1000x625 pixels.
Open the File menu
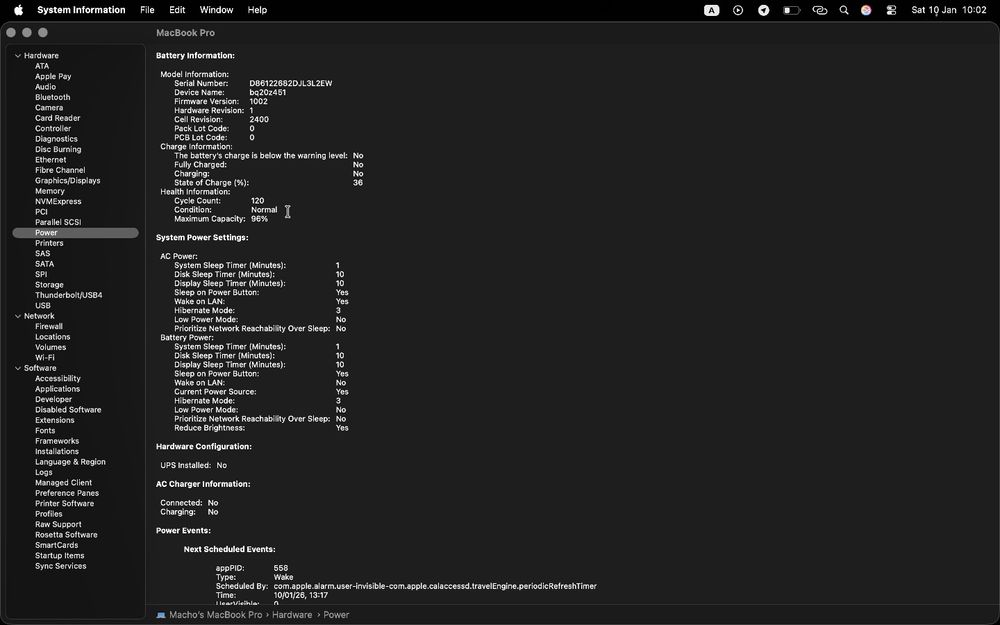coord(147,10)
